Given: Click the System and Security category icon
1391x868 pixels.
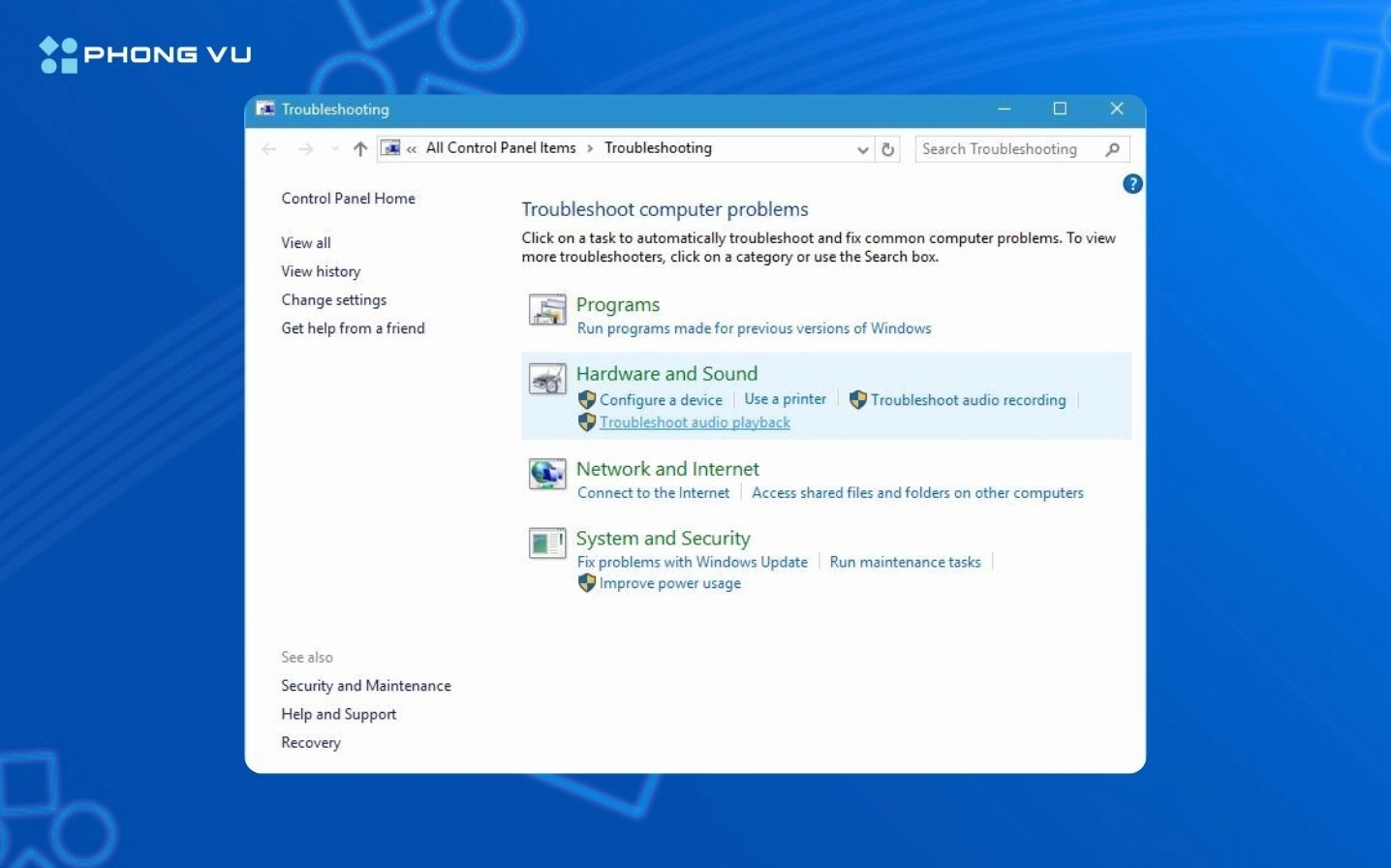Looking at the screenshot, I should click(547, 543).
